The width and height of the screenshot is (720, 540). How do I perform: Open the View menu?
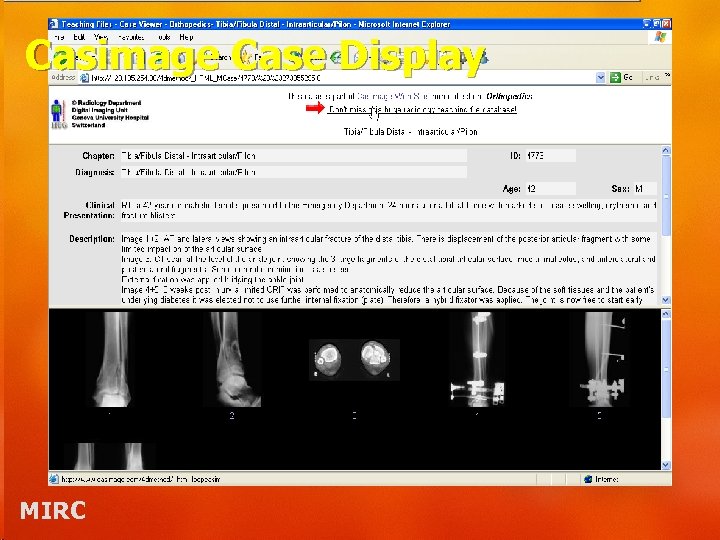click(101, 37)
